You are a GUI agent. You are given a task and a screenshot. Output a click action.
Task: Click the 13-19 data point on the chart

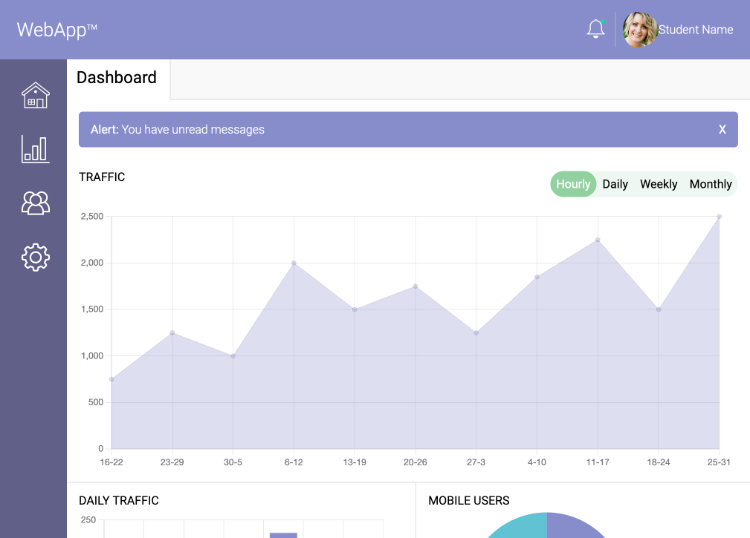[x=354, y=309]
